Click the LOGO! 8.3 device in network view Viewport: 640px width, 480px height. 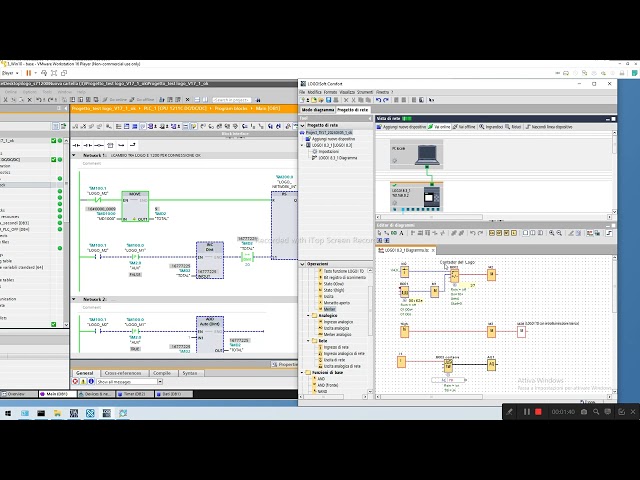click(416, 197)
